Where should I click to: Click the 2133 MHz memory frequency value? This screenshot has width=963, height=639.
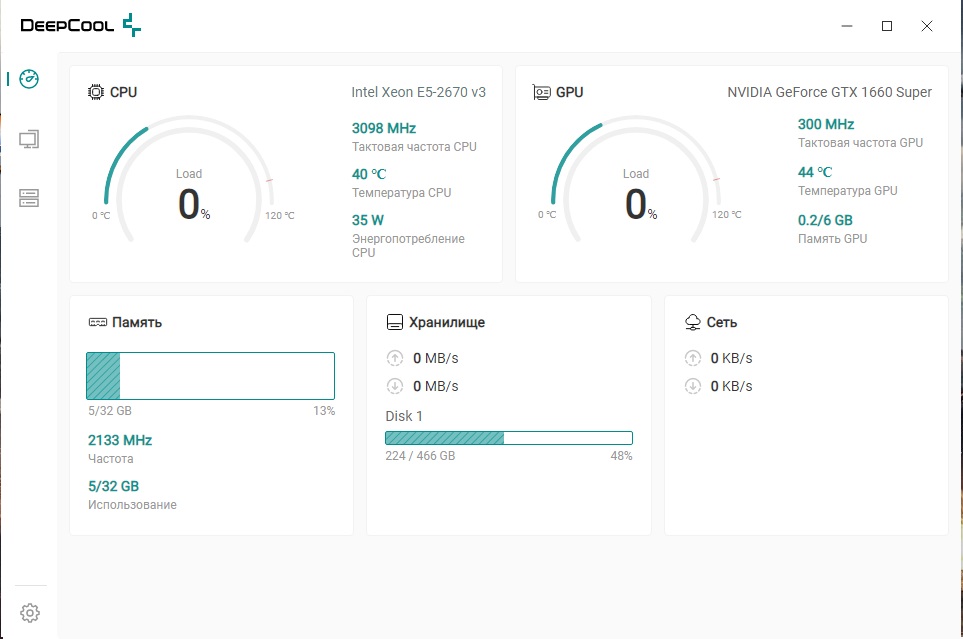pyautogui.click(x=120, y=440)
